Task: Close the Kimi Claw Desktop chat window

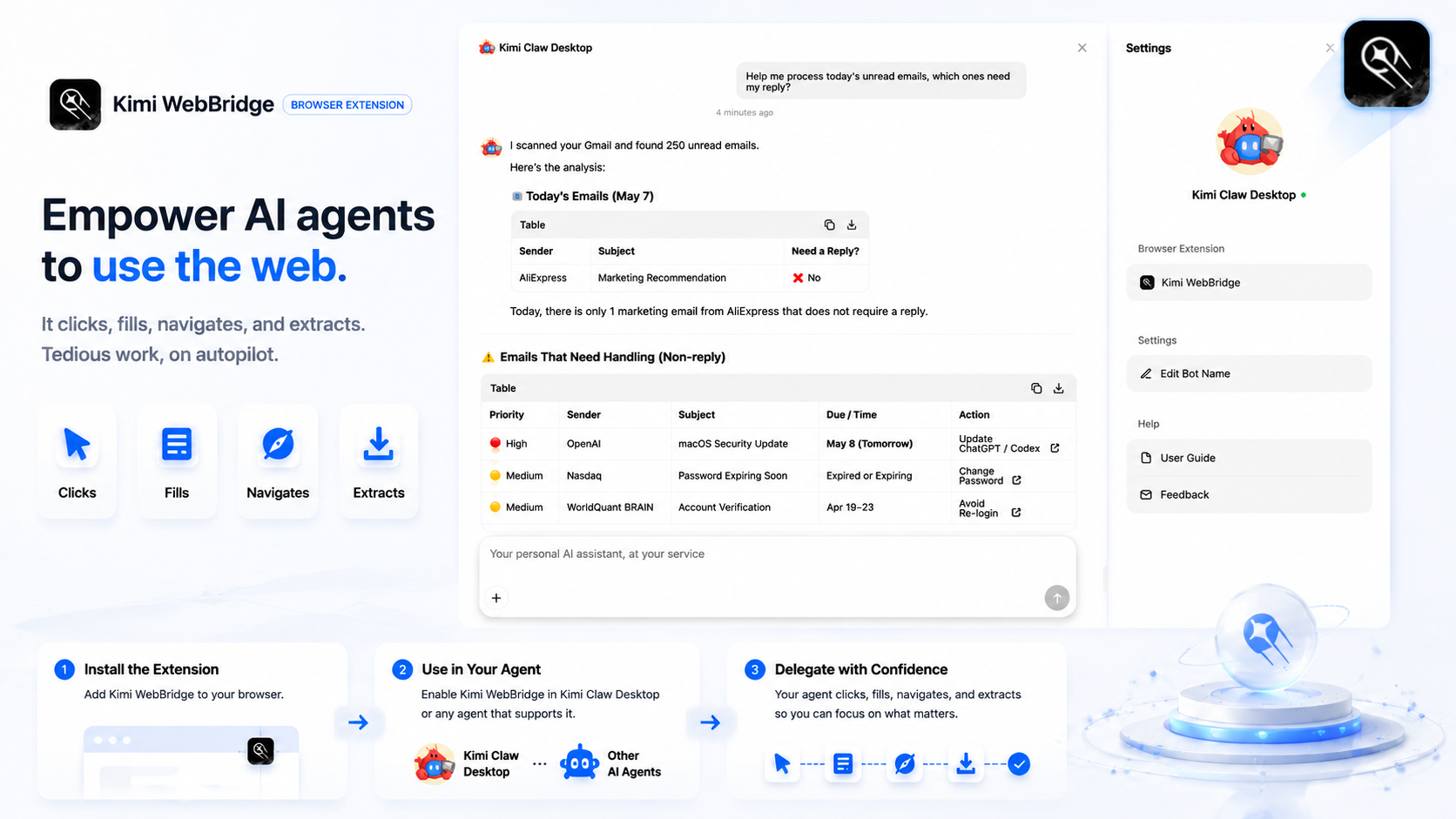Action: pos(1082,48)
